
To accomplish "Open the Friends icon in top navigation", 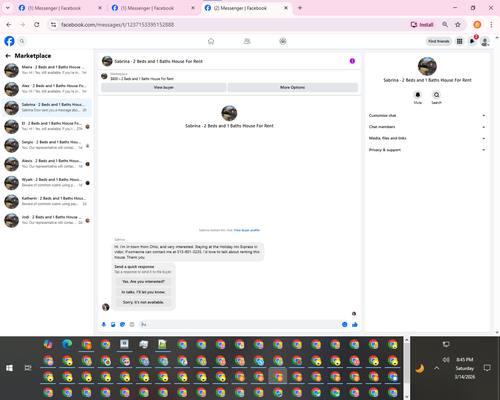I will click(x=247, y=41).
